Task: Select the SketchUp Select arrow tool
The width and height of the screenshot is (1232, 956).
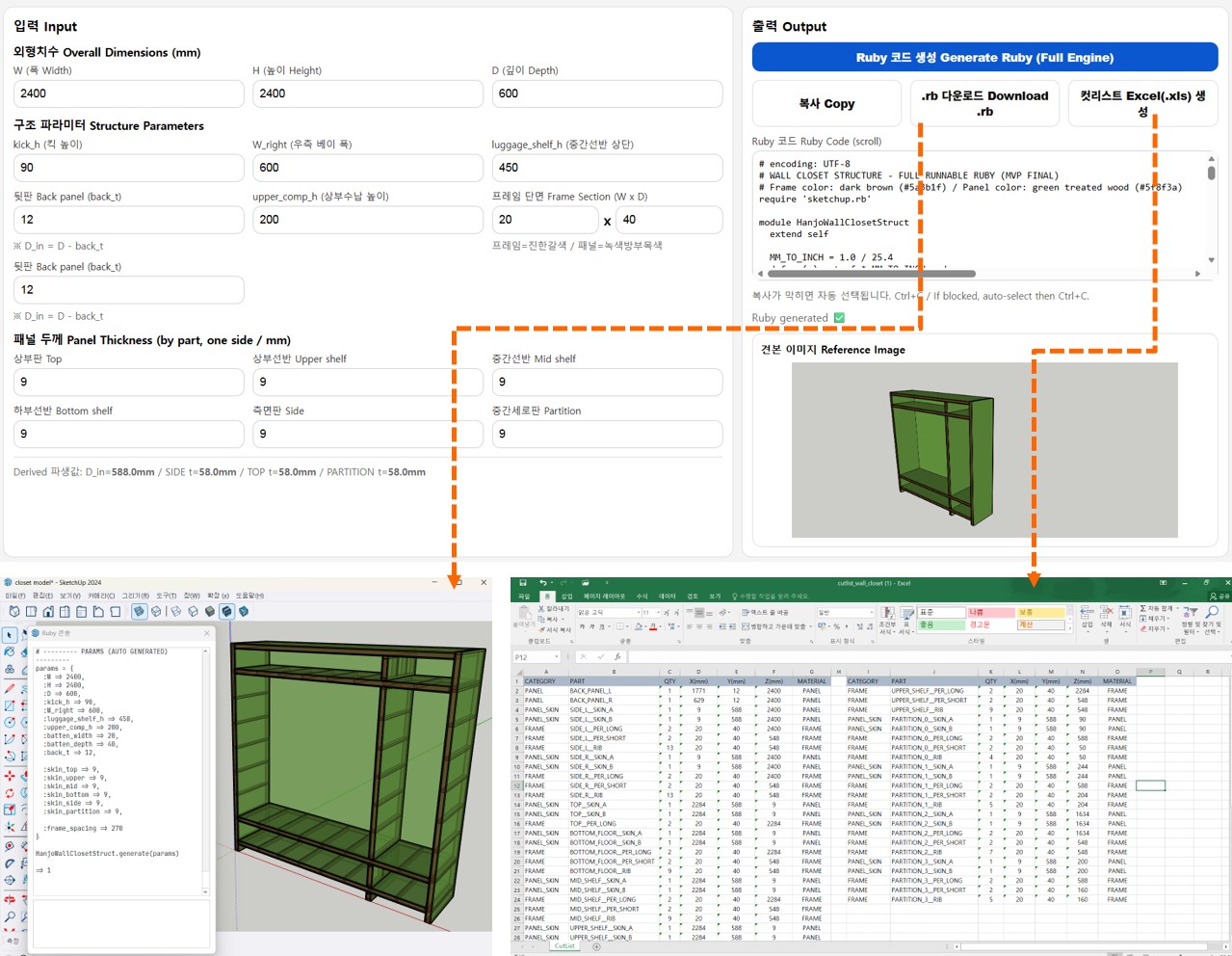Action: click(10, 634)
